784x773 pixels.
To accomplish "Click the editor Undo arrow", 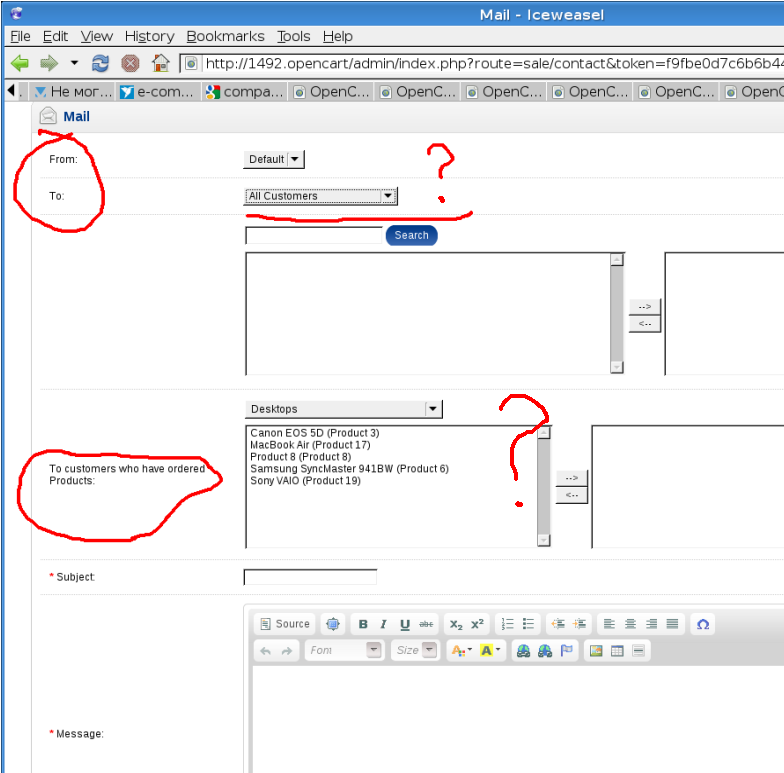I will [x=266, y=650].
